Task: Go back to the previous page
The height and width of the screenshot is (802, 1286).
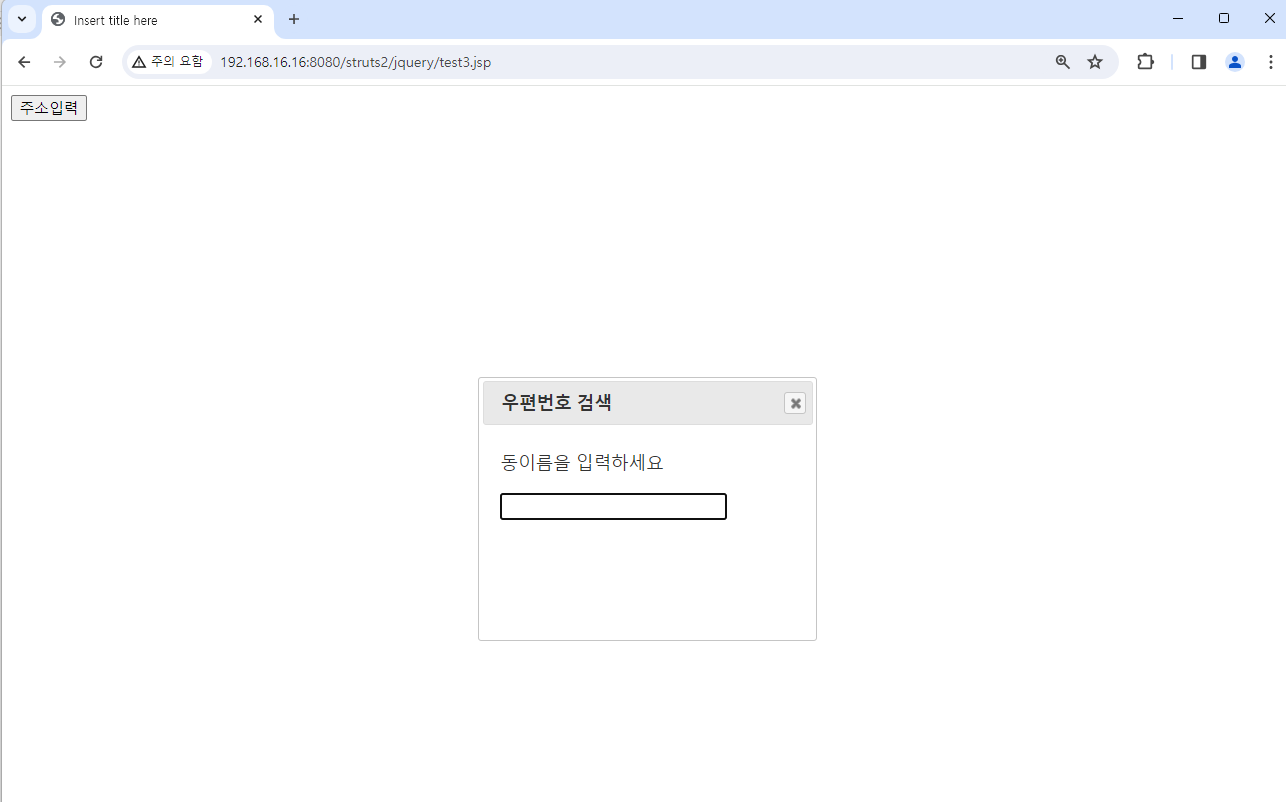Action: pos(25,62)
